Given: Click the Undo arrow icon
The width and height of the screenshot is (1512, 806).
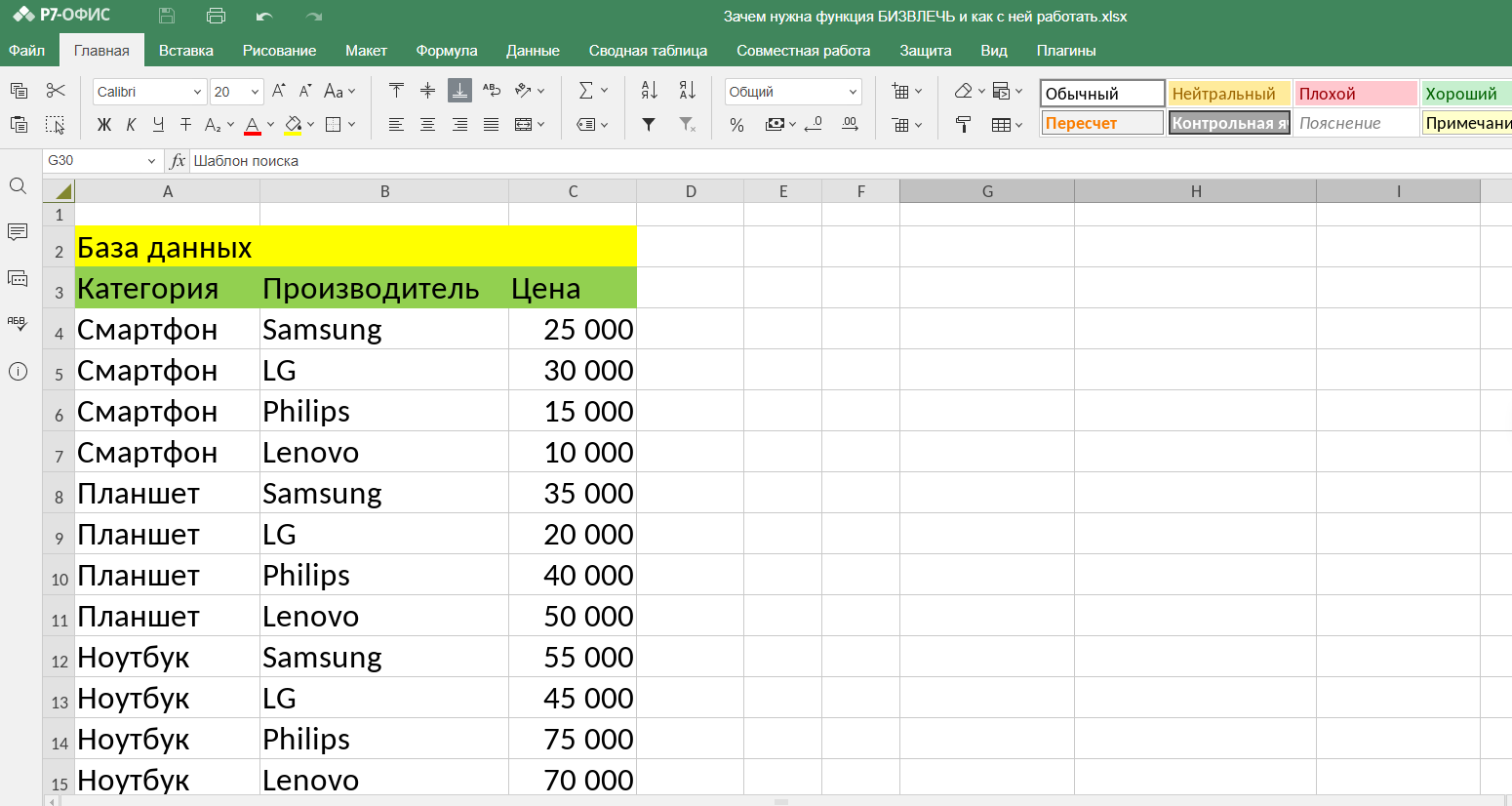Looking at the screenshot, I should pos(263,16).
